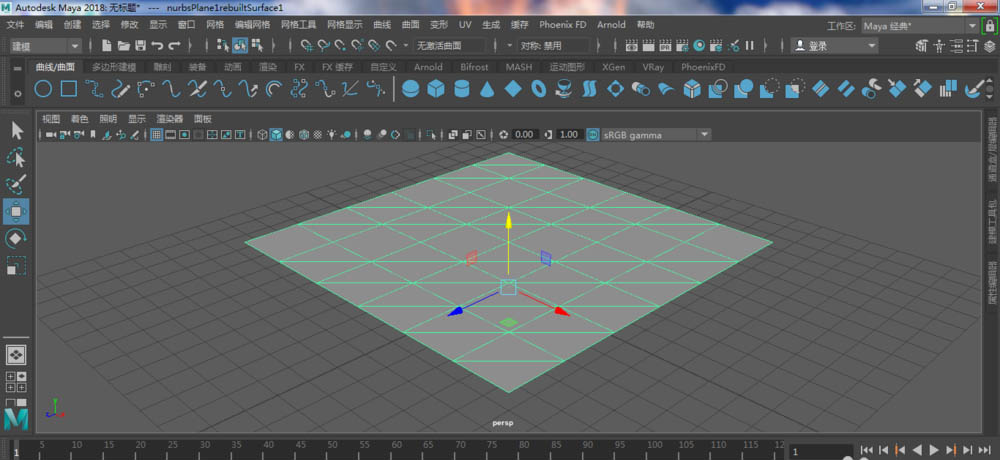Activate the Lasso Select tool

tap(17, 157)
